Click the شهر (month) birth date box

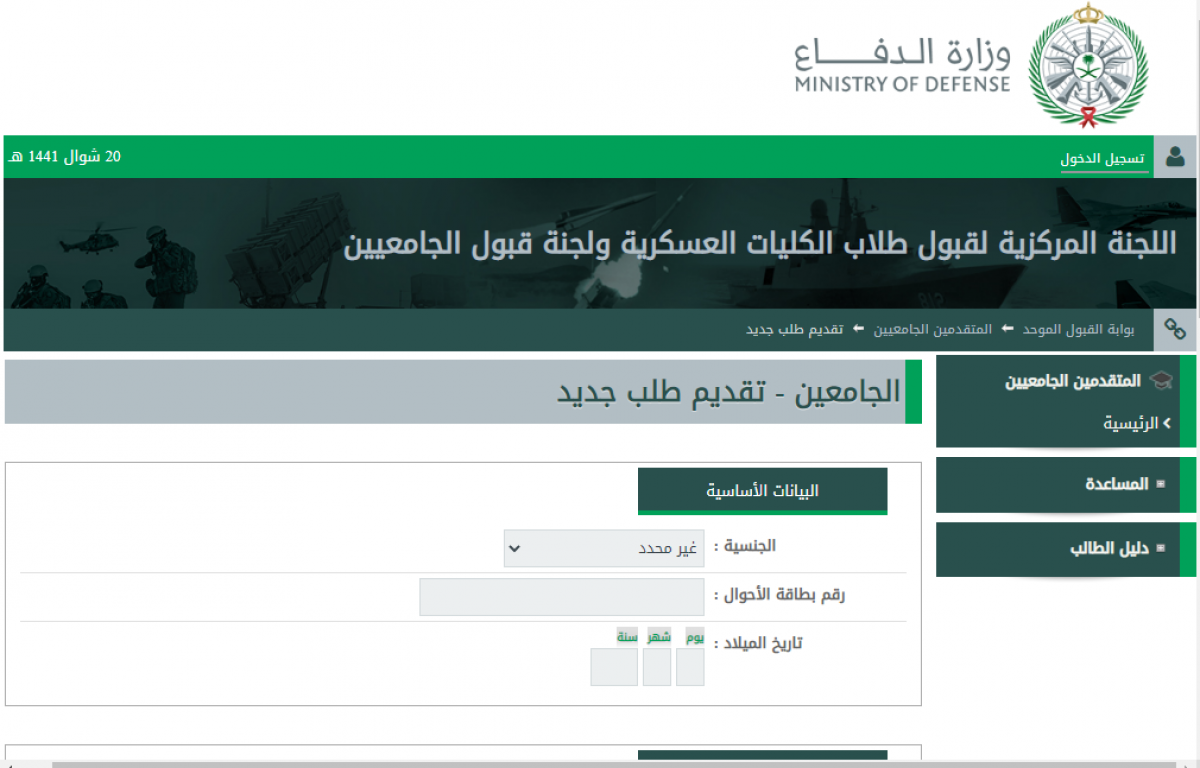pos(657,667)
